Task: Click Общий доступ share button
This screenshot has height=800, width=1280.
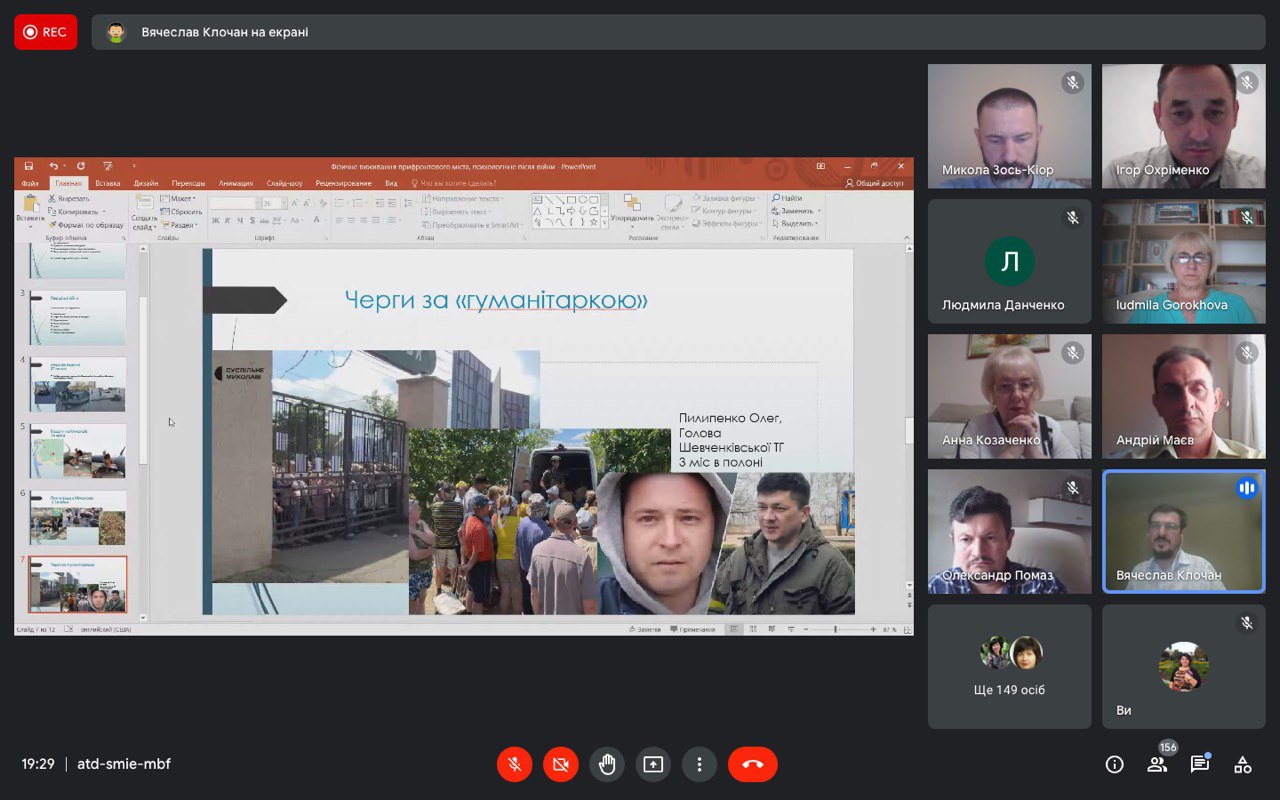Action: tap(875, 183)
